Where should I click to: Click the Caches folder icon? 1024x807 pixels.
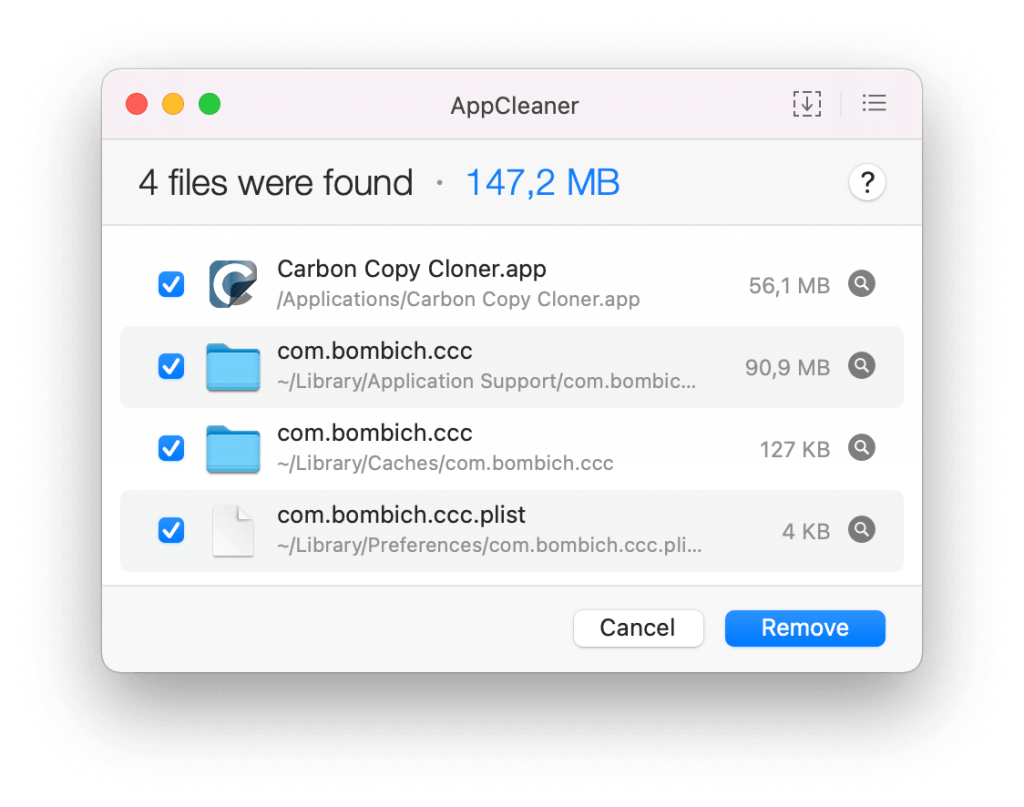click(x=233, y=449)
